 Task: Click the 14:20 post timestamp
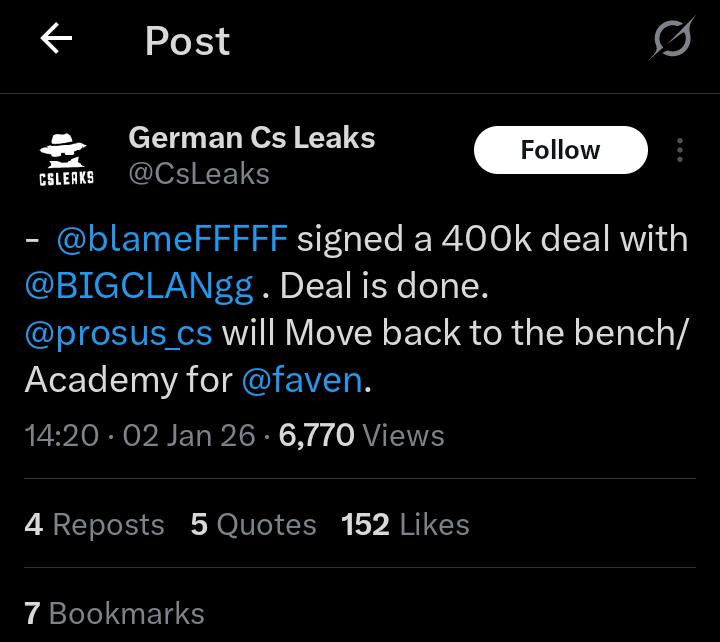63,436
